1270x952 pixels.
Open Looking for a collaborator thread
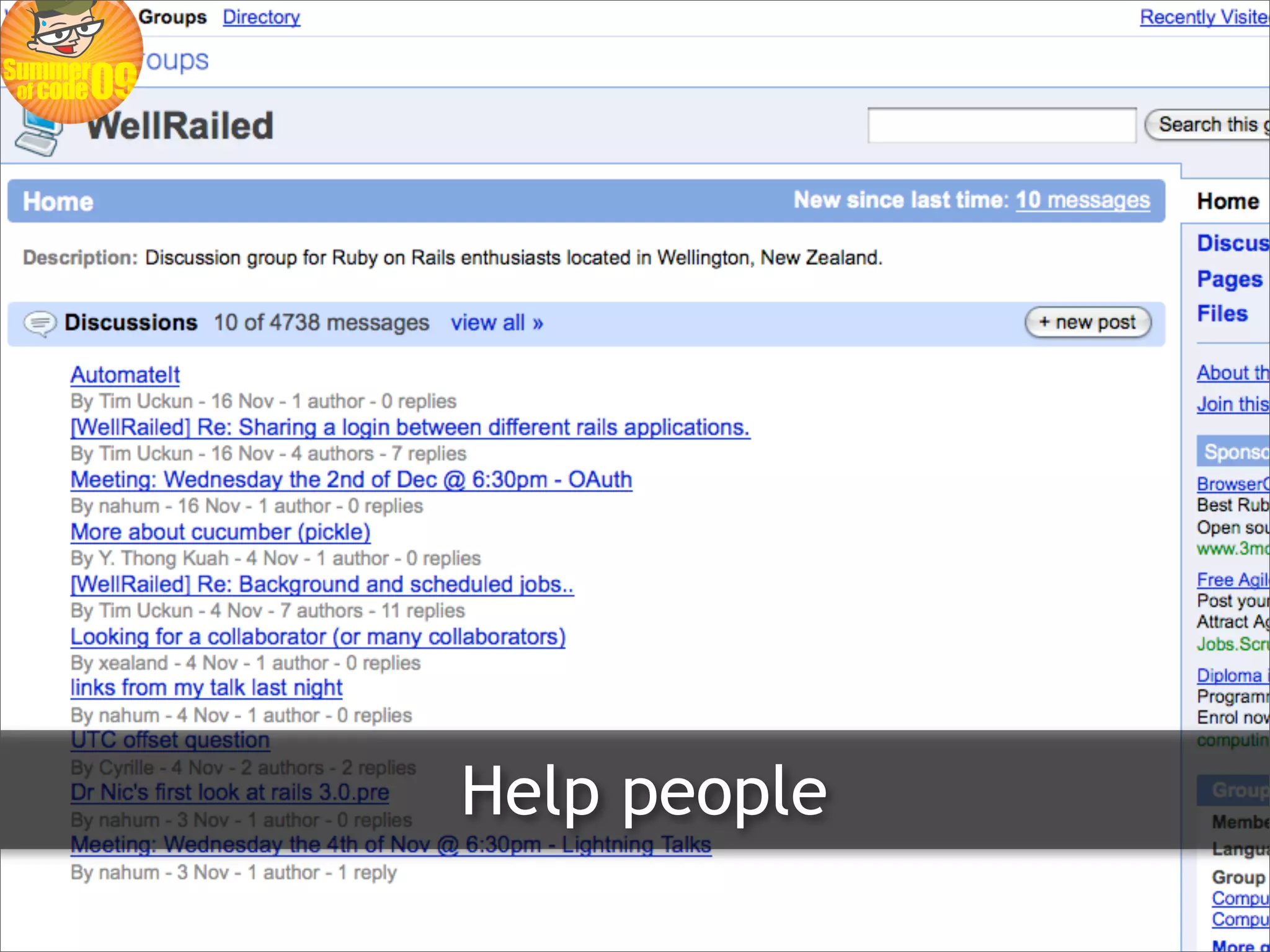click(318, 637)
